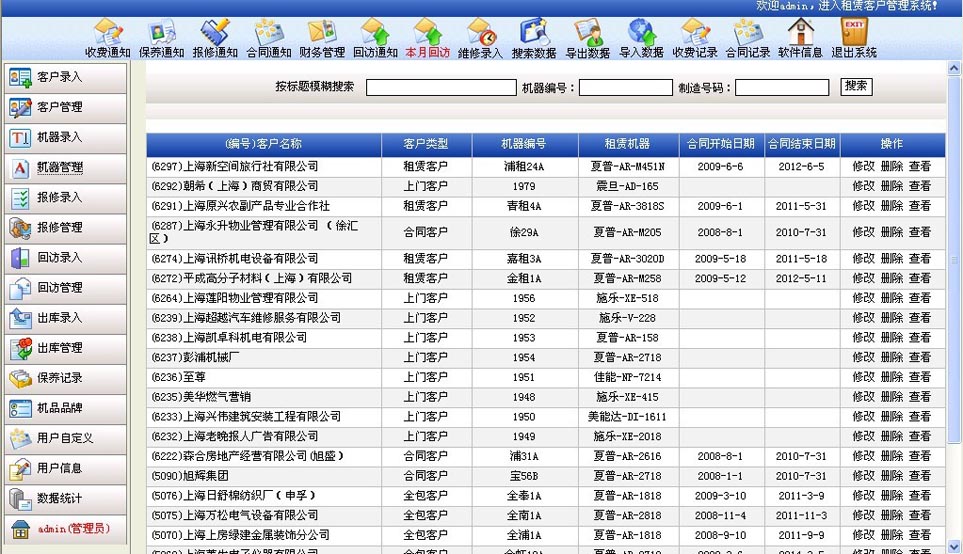Click the vertical scrollbar thumb
The image size is (963, 554).
coord(954,258)
